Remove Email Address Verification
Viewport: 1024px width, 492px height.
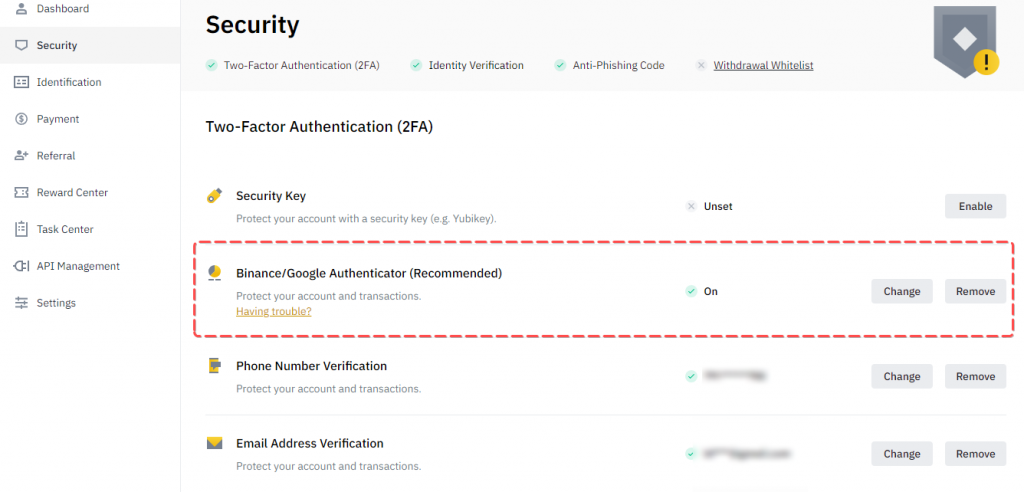(975, 453)
